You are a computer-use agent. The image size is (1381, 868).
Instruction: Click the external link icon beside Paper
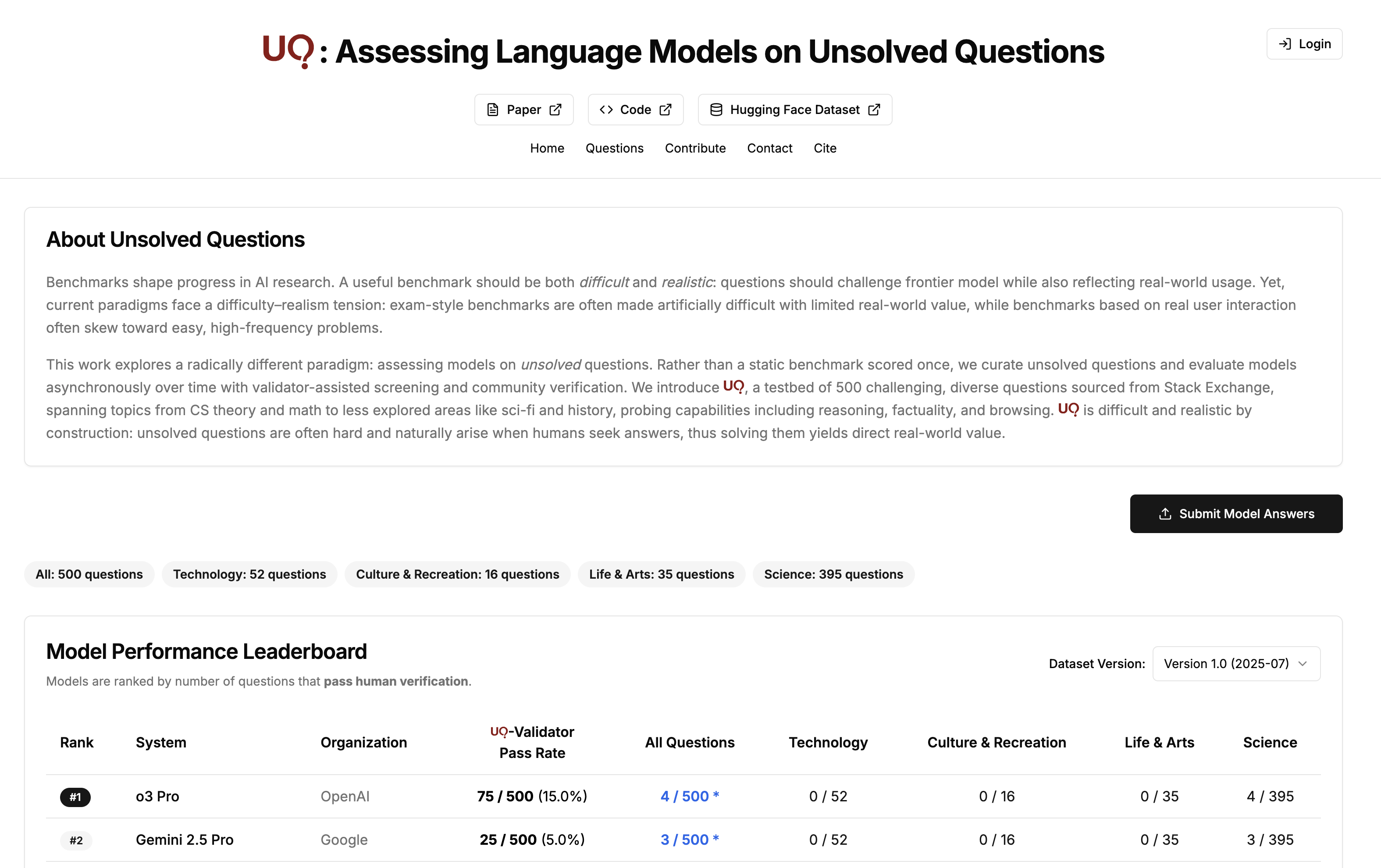pyautogui.click(x=555, y=110)
